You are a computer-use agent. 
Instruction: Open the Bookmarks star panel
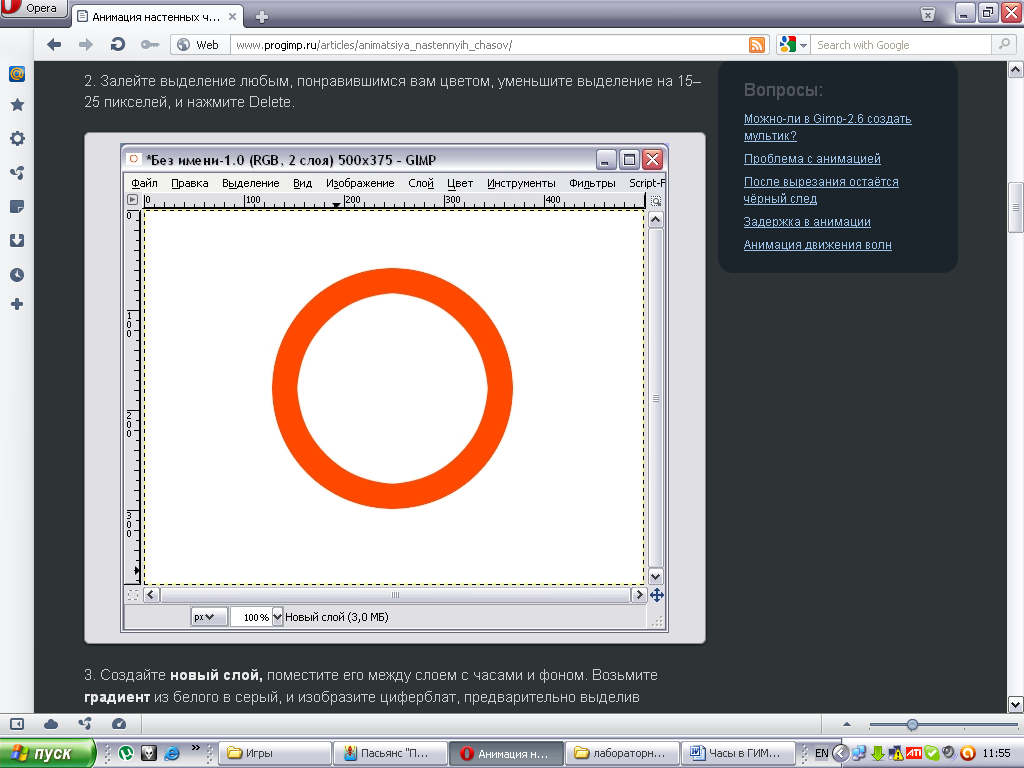[18, 104]
